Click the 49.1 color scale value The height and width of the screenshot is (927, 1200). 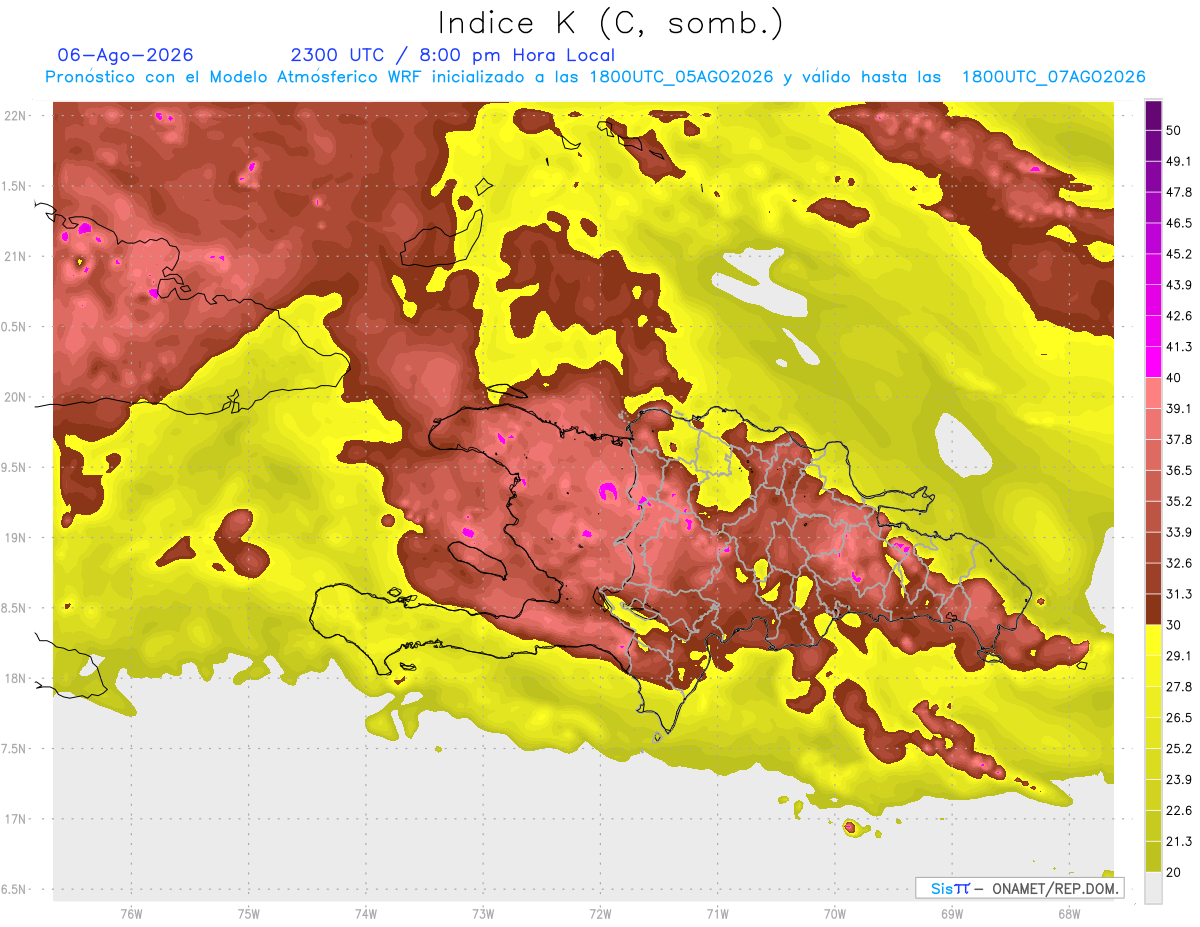(1178, 161)
